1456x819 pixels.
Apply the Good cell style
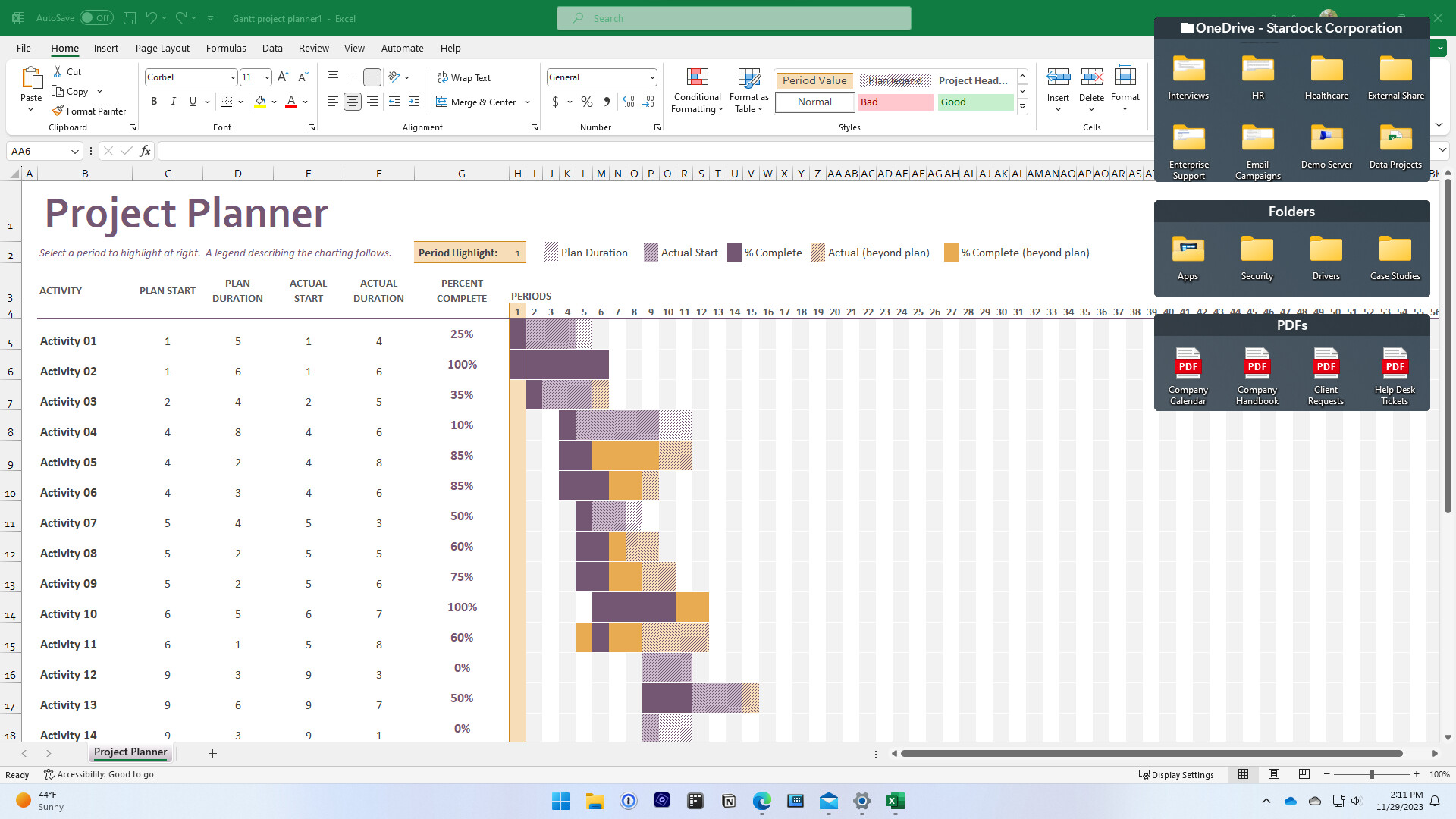coord(975,102)
